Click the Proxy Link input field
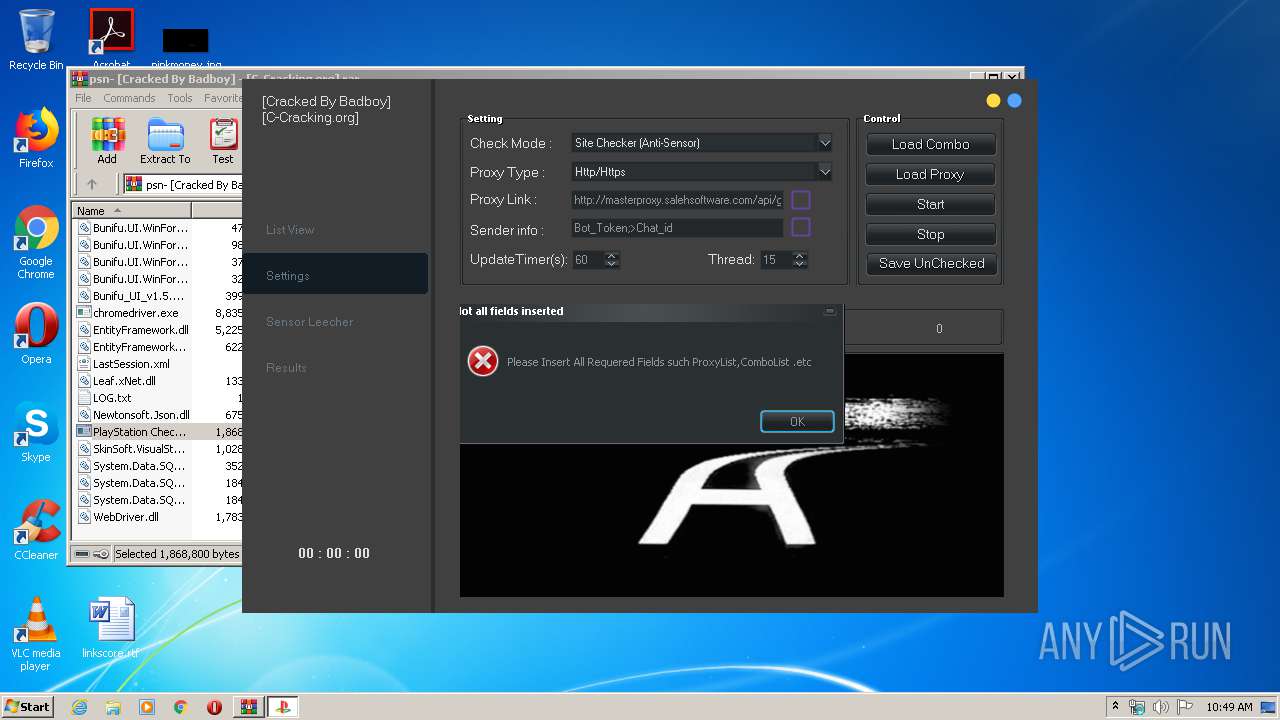This screenshot has height=720, width=1280. click(678, 200)
